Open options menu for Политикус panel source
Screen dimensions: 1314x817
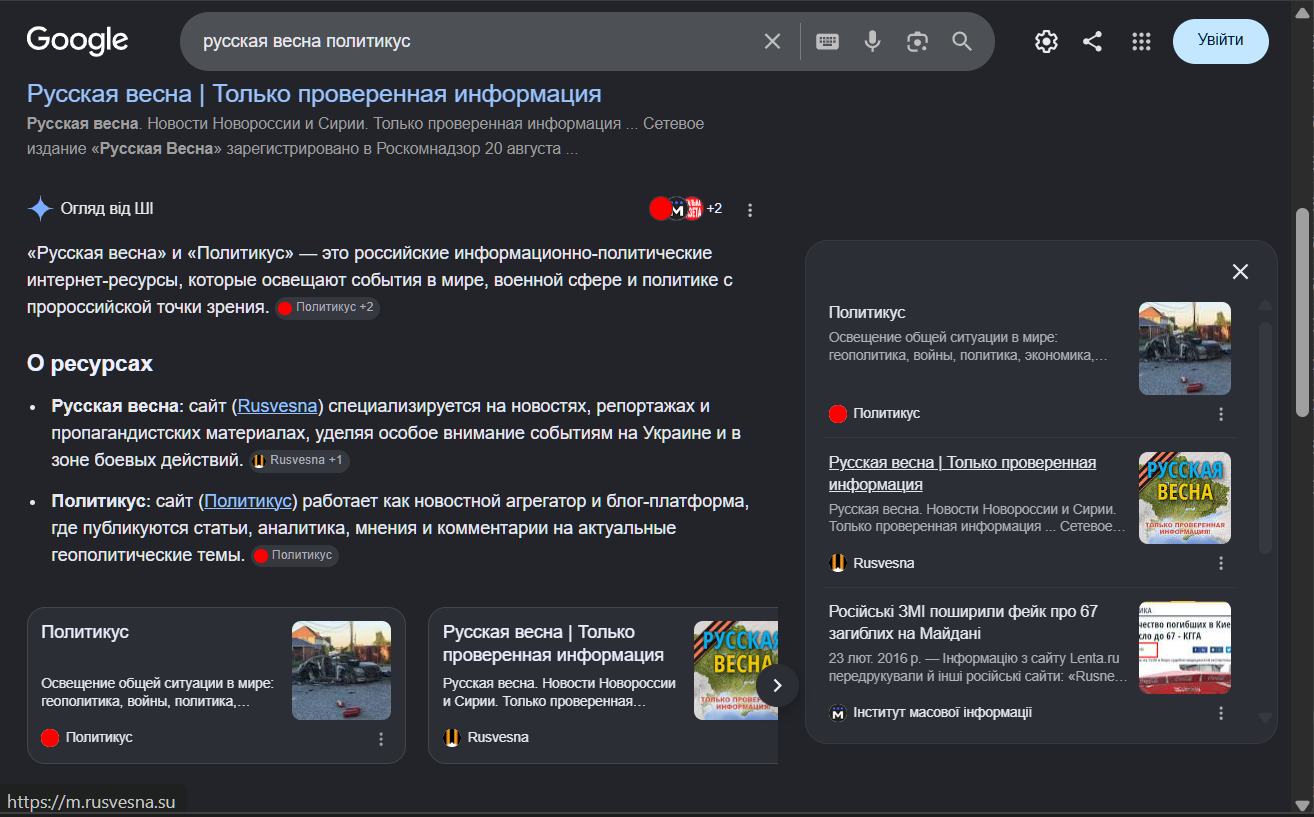(x=1221, y=414)
